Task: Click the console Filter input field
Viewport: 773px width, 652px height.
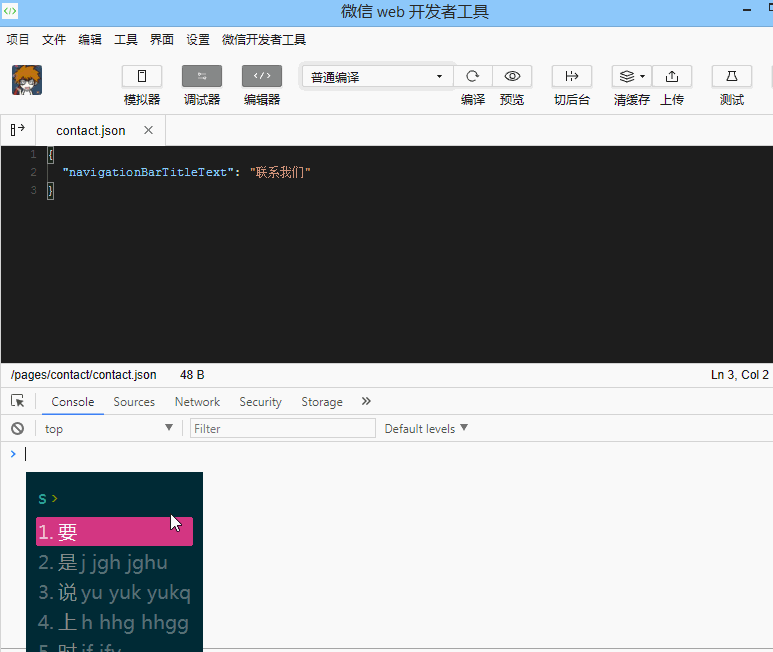Action: coord(282,428)
